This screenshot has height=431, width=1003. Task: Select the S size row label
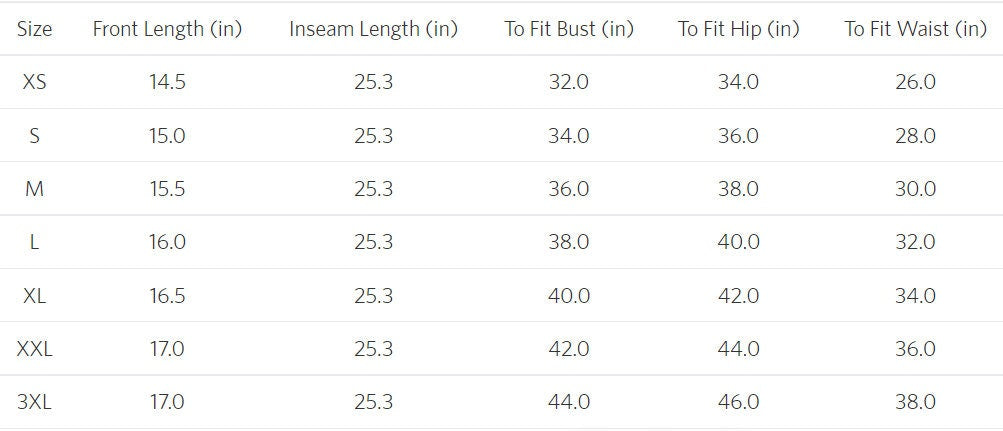click(x=35, y=136)
